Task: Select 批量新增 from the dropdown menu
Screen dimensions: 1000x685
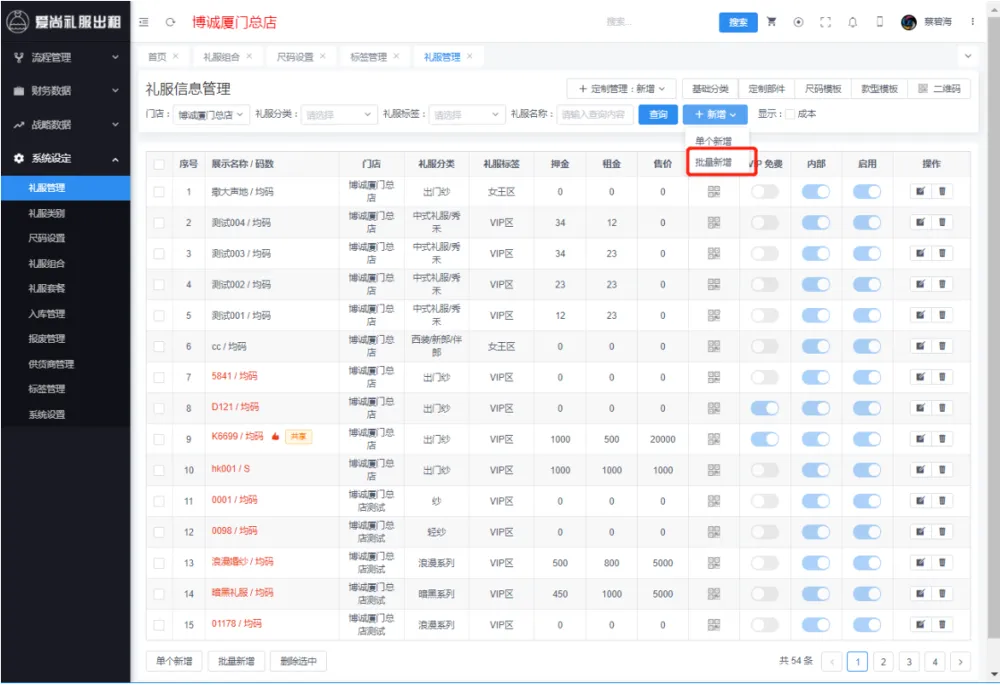Action: click(713, 162)
